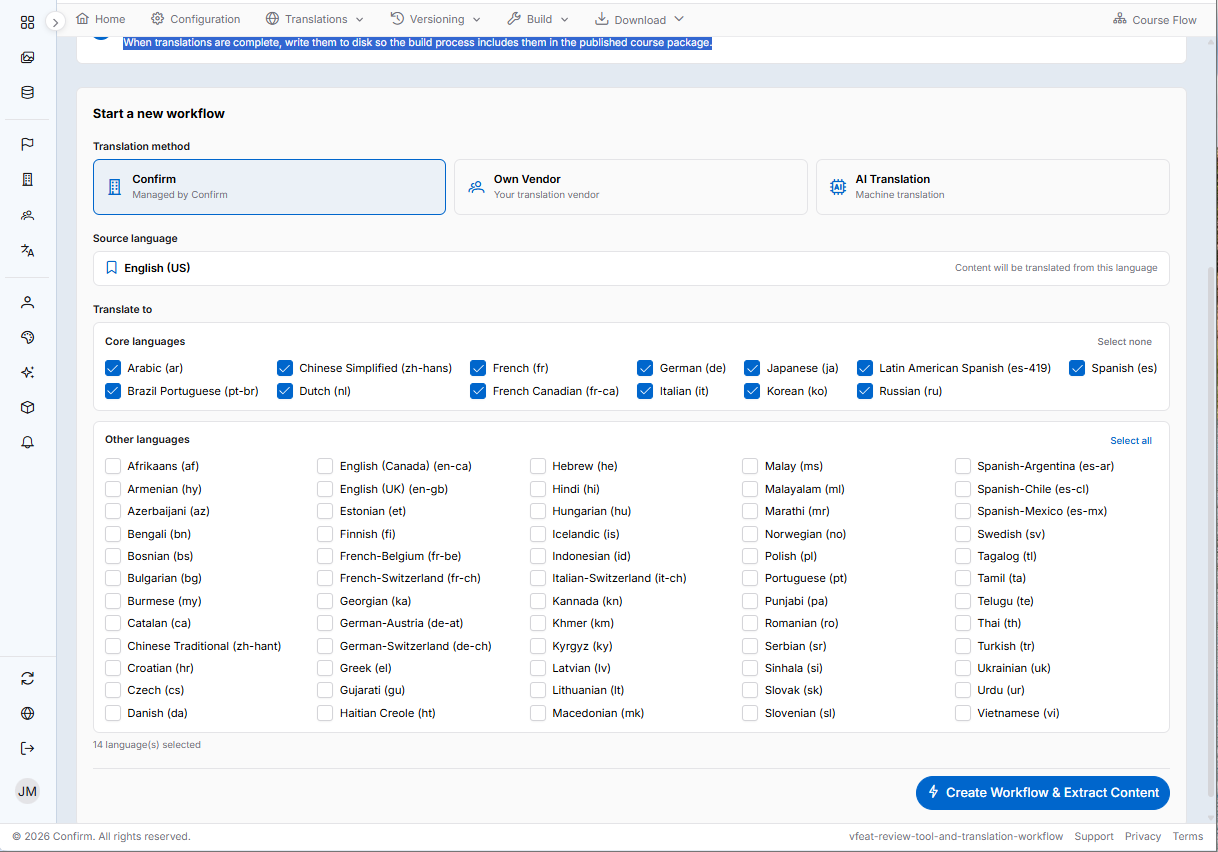This screenshot has height=852, width=1218.
Task: Click the image gallery sidebar icon
Action: (x=28, y=57)
